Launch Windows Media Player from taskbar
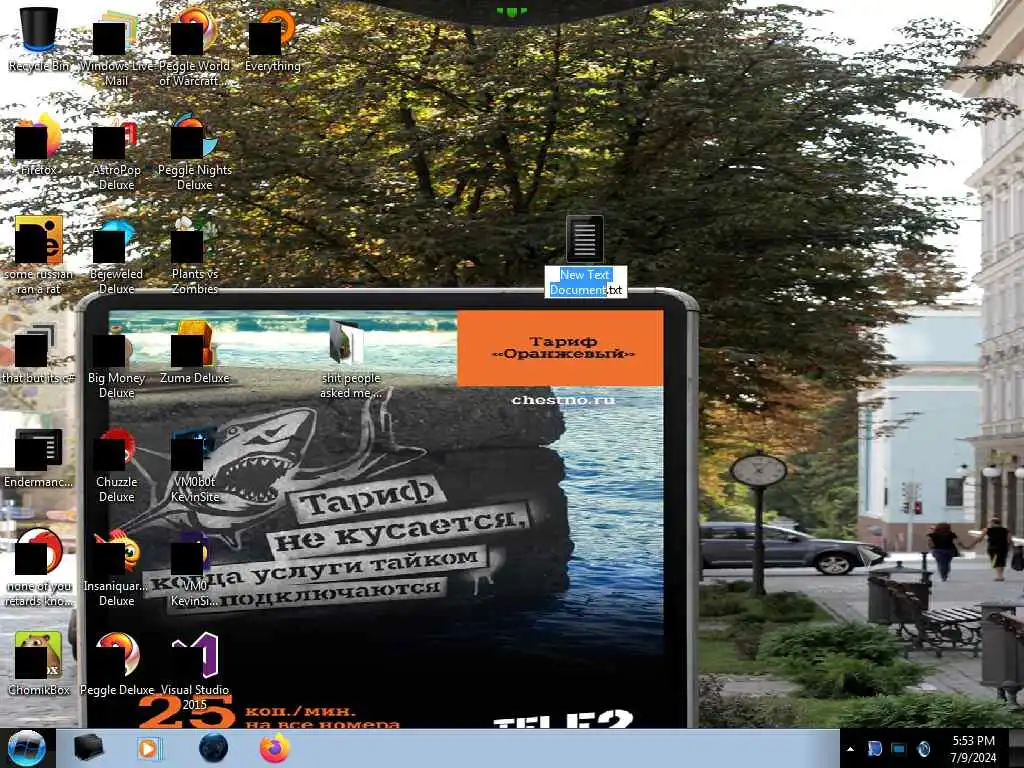Image resolution: width=1024 pixels, height=768 pixels. [149, 748]
